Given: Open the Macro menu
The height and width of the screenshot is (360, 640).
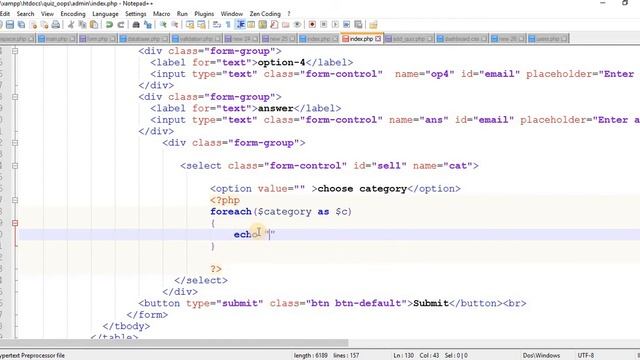Looking at the screenshot, I should (x=161, y=13).
